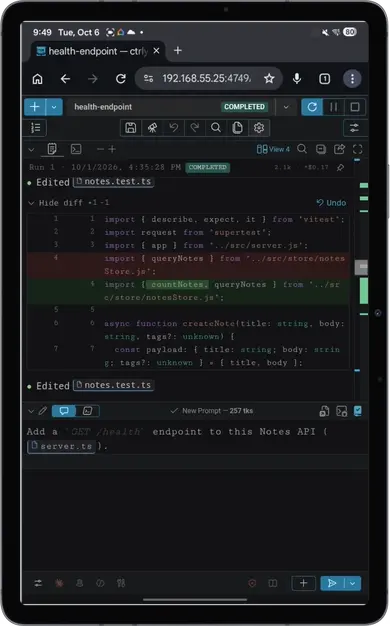Click the redo arrow in toolbar
This screenshot has width=390, height=626.
pyautogui.click(x=194, y=128)
